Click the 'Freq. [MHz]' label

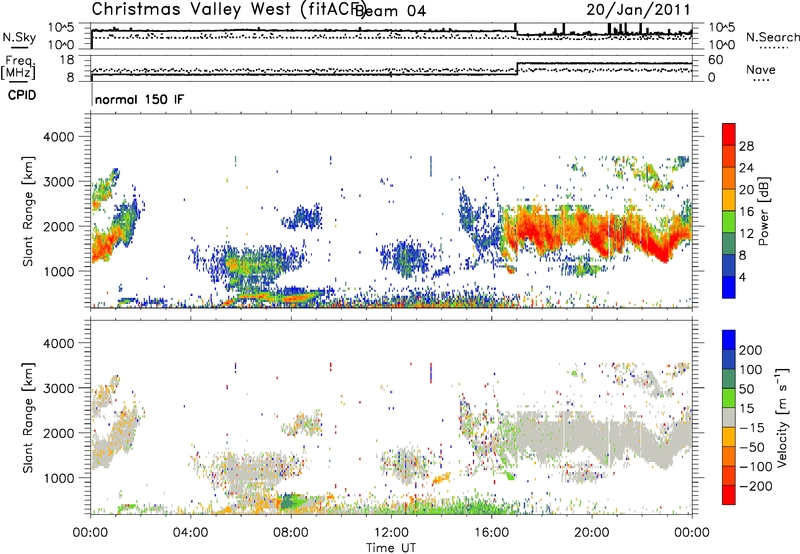coord(19,68)
